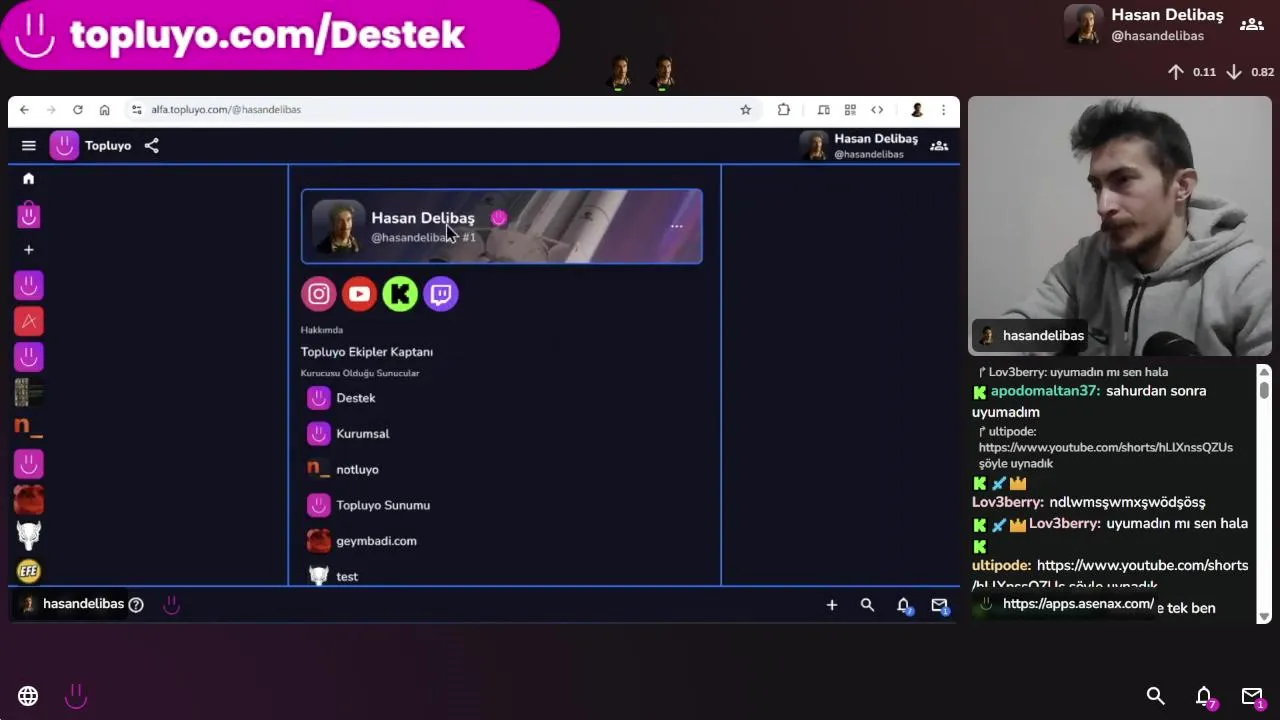The image size is (1280, 720).
Task: Open the EFE server in sidebar
Action: 28,571
